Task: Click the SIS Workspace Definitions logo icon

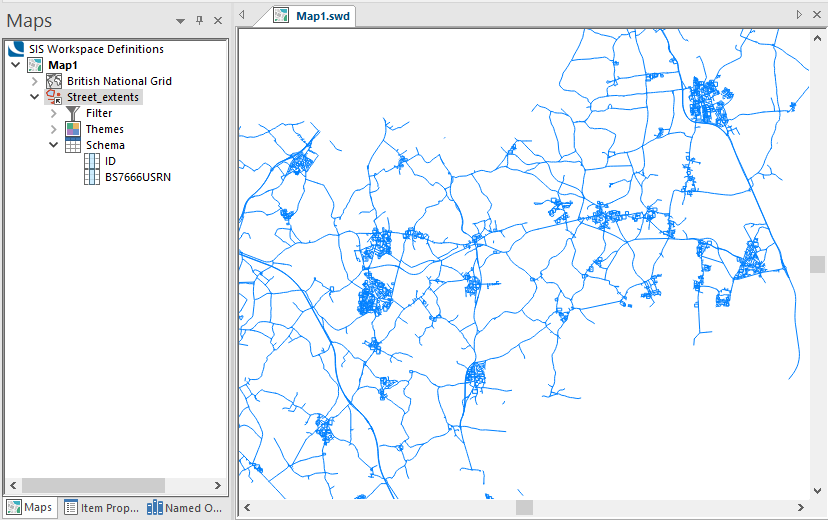Action: coord(16,49)
